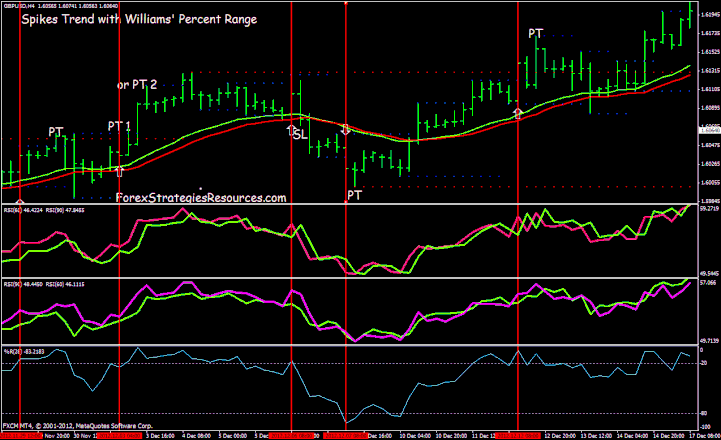The width and height of the screenshot is (721, 440).
Task: Click the '14 Dec 04:00' time axis label
Action: 632,435
